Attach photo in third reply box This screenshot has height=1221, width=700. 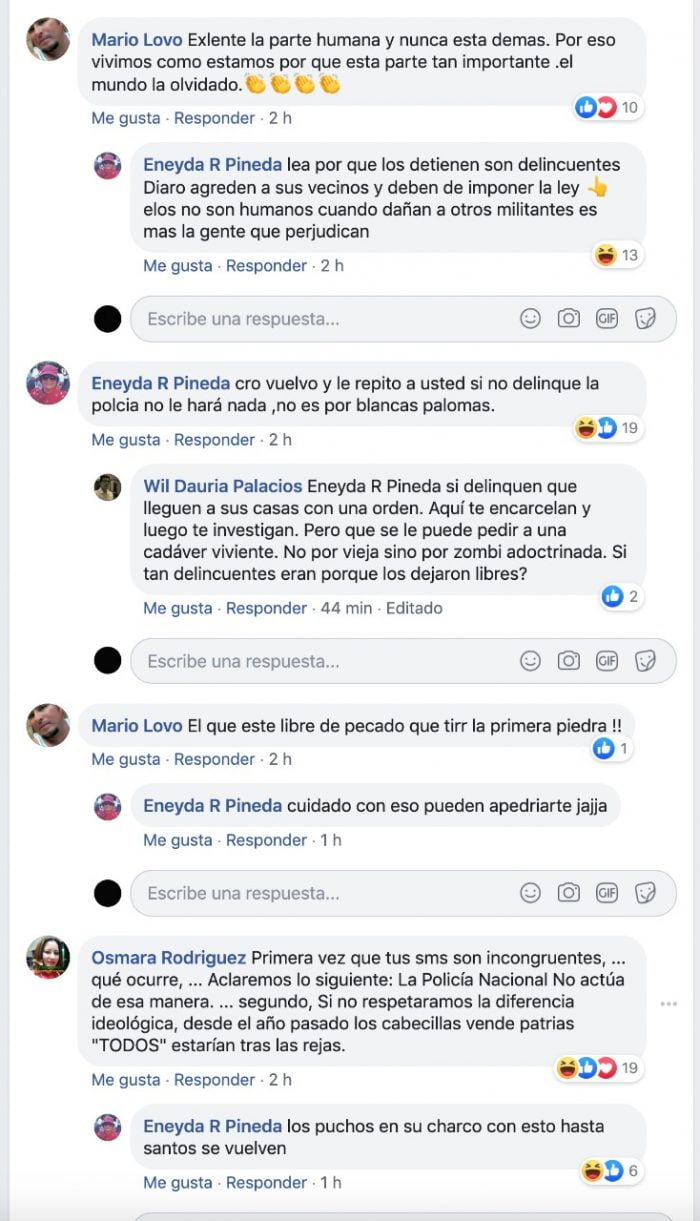(x=569, y=893)
